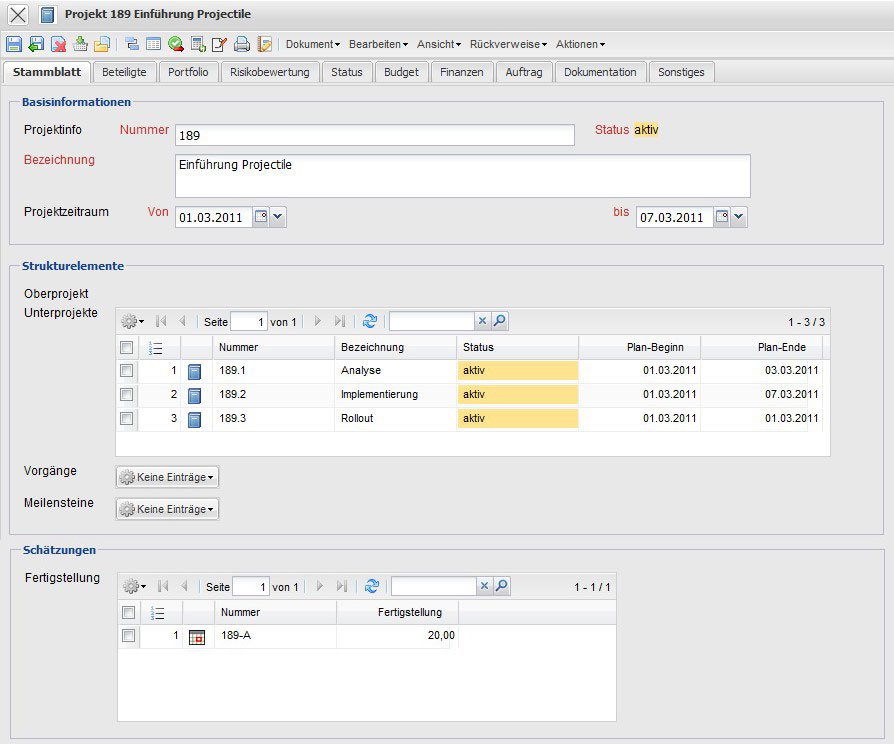Open the project icon for row 189.2
The image size is (894, 744).
tap(195, 395)
